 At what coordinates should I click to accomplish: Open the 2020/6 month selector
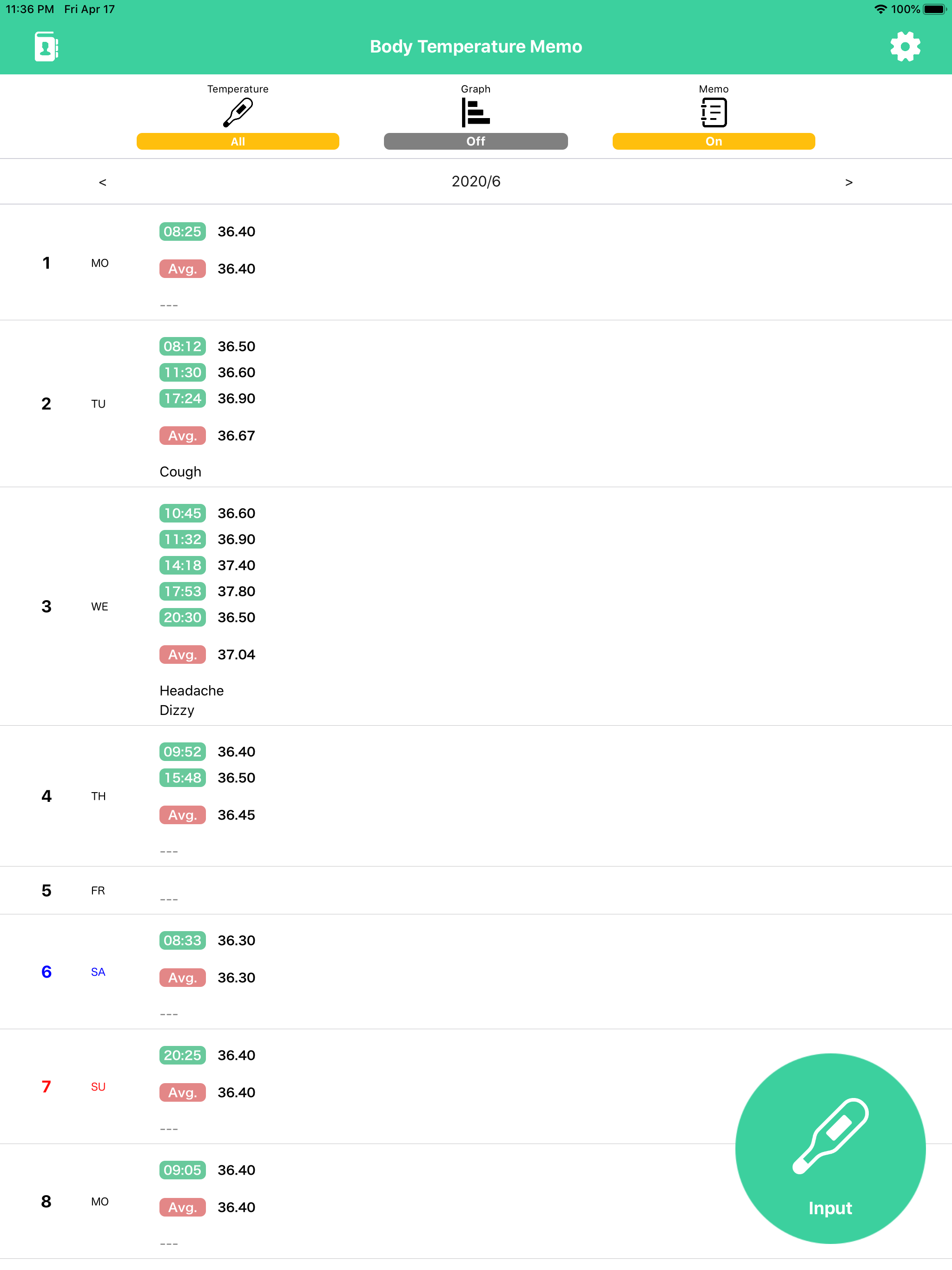(x=476, y=181)
